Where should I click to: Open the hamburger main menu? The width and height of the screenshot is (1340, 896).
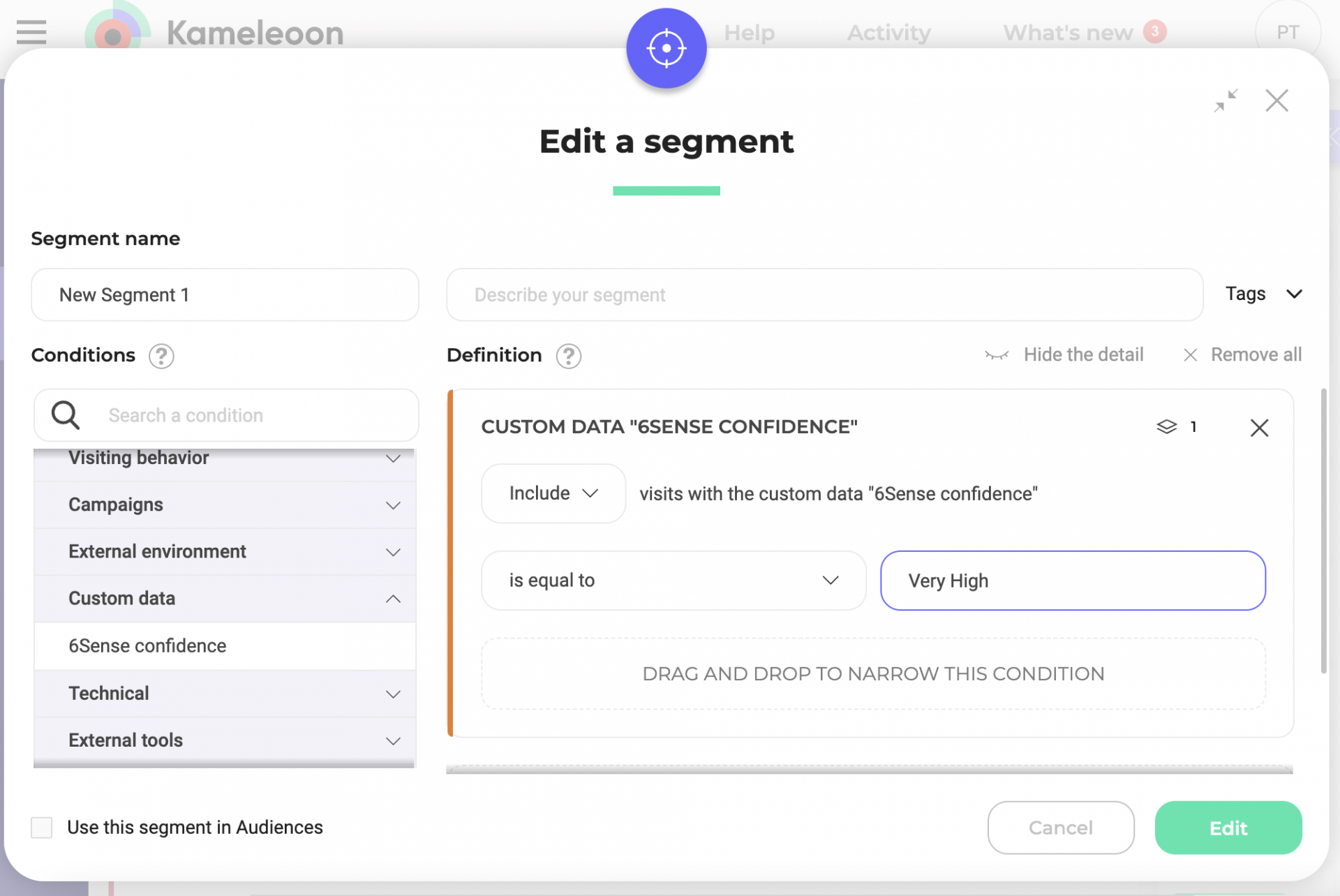point(31,32)
